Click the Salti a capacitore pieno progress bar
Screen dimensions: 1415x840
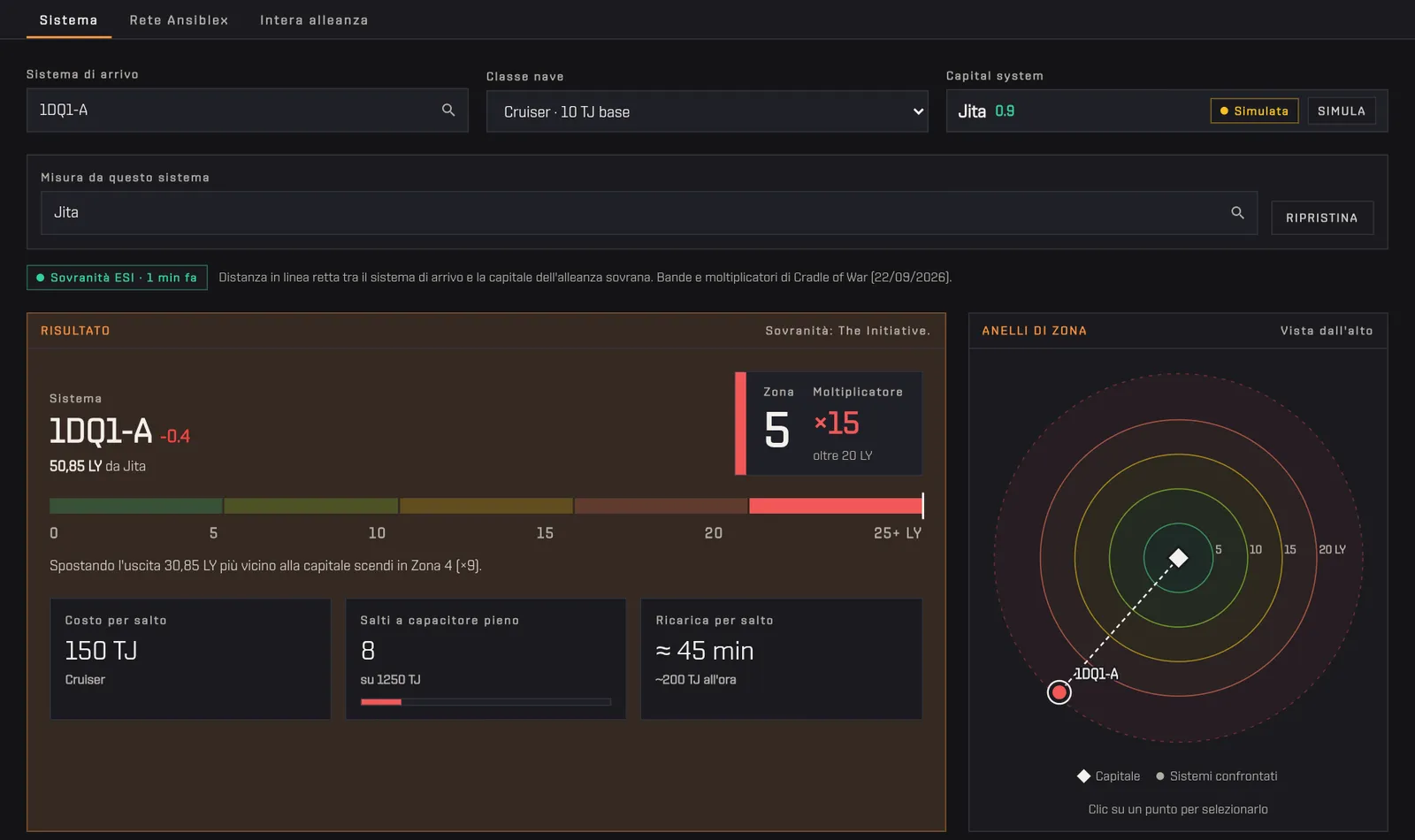pyautogui.click(x=486, y=702)
